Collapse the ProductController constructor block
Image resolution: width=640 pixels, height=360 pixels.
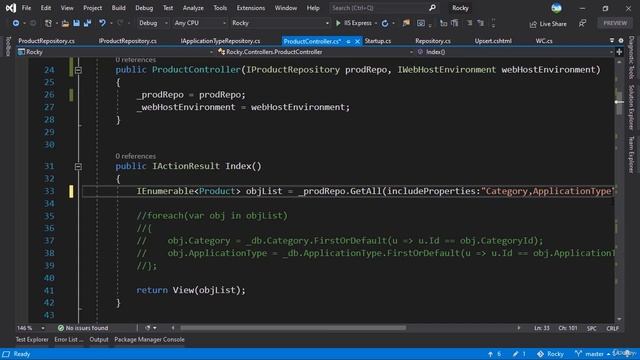[78, 70]
